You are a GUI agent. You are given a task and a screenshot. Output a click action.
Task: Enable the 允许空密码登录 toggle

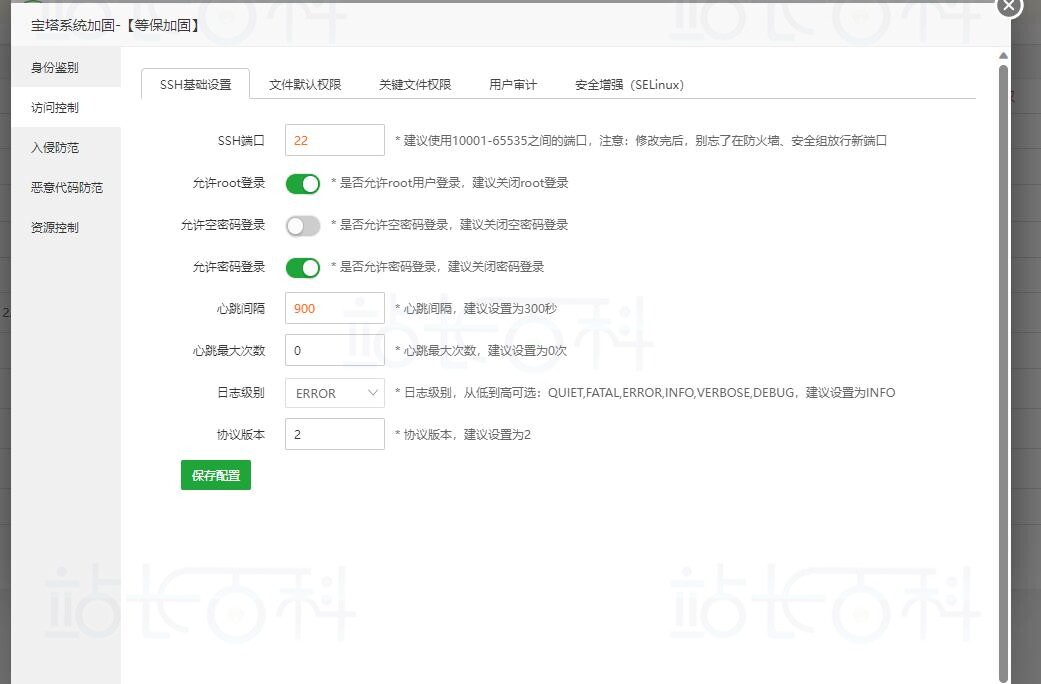click(302, 226)
